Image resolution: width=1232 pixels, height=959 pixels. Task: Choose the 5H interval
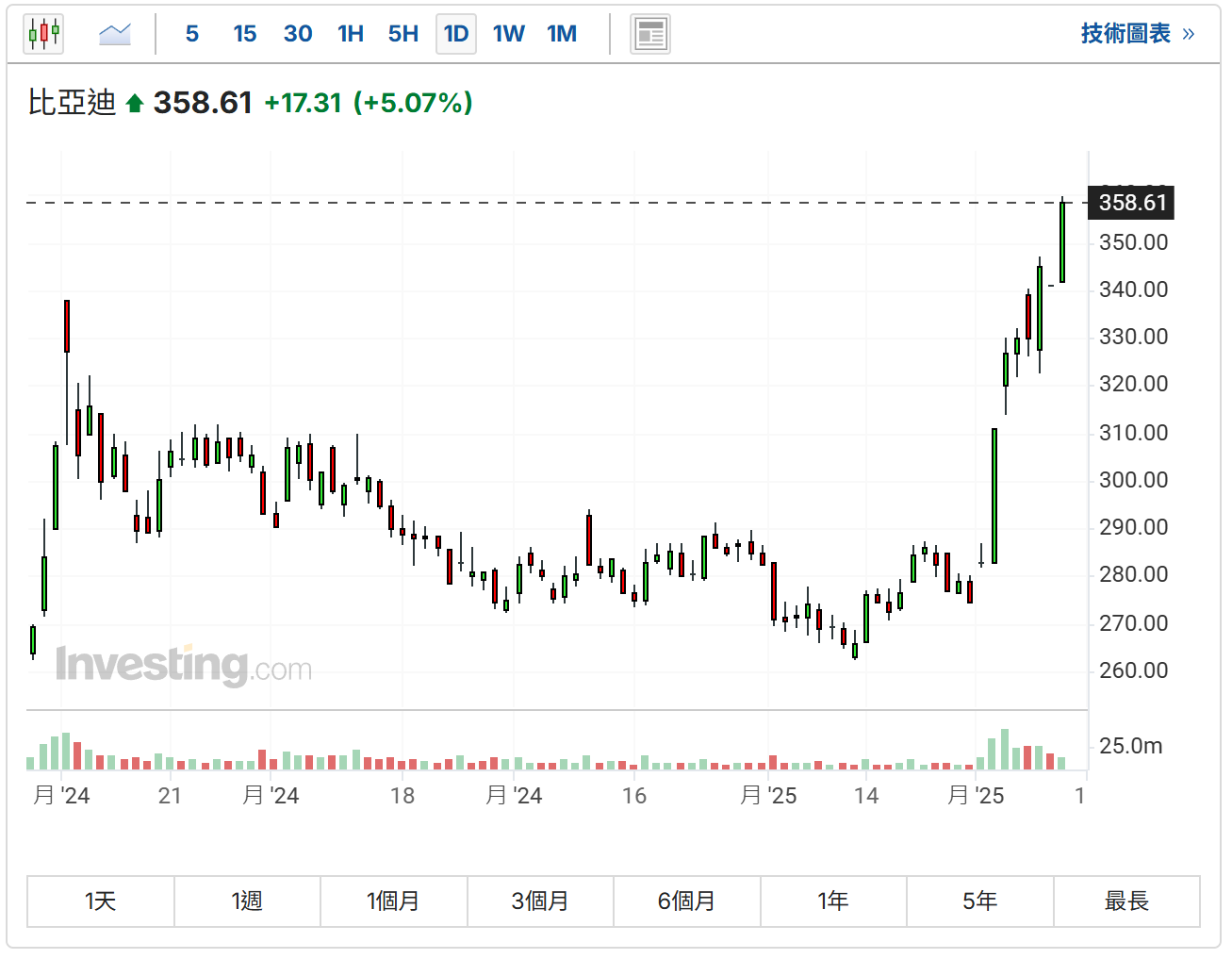coord(403,34)
